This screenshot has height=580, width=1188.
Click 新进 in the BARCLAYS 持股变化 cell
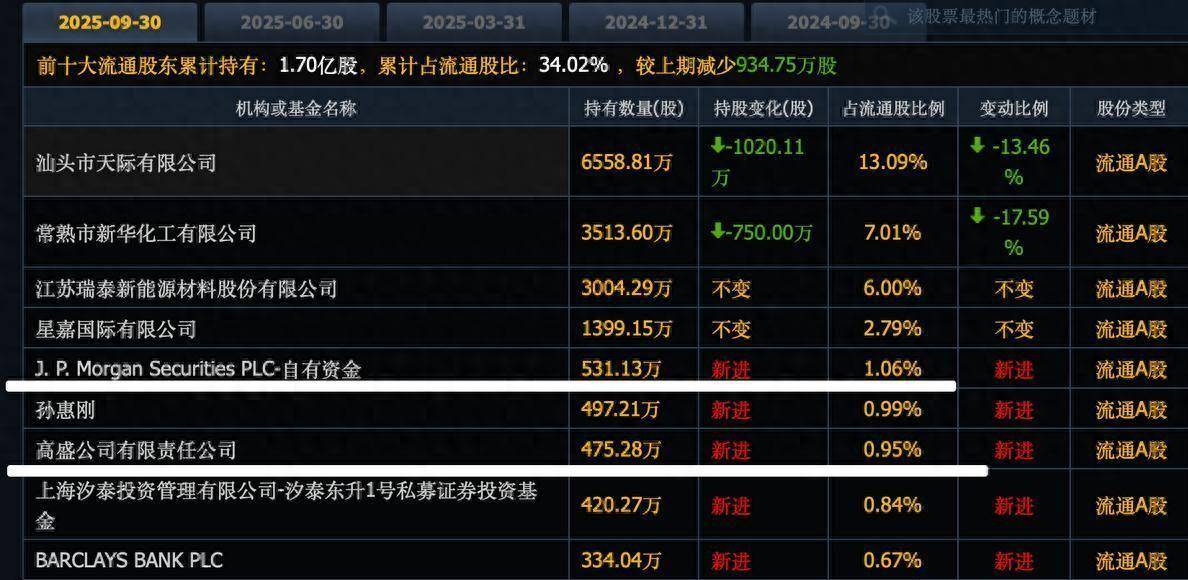731,561
